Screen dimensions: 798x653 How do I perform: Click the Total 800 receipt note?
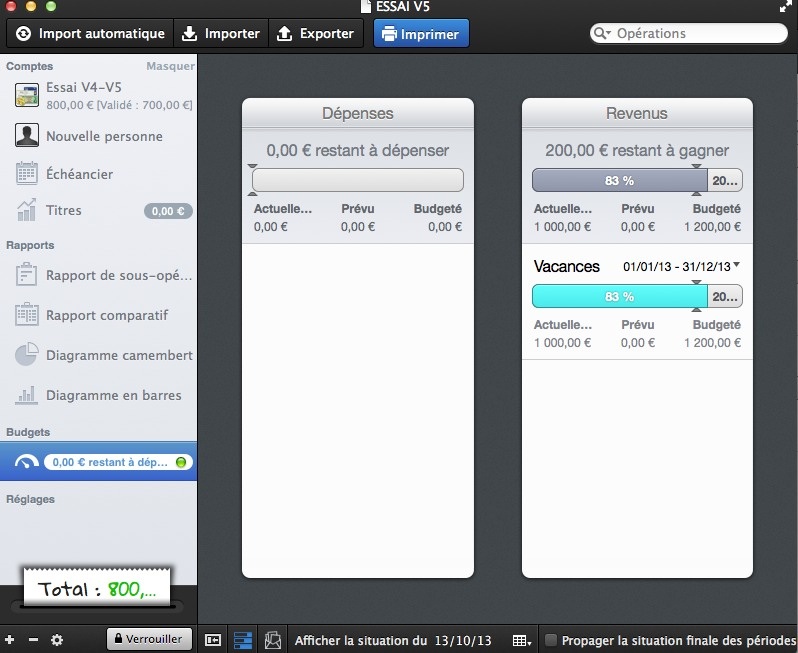point(97,588)
